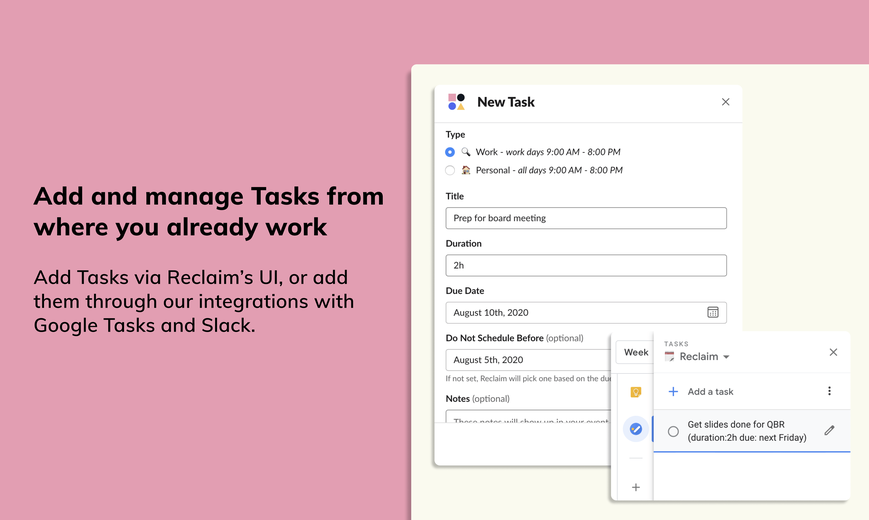Click the Duration field showing 2h
Viewport: 869px width, 520px height.
[586, 266]
